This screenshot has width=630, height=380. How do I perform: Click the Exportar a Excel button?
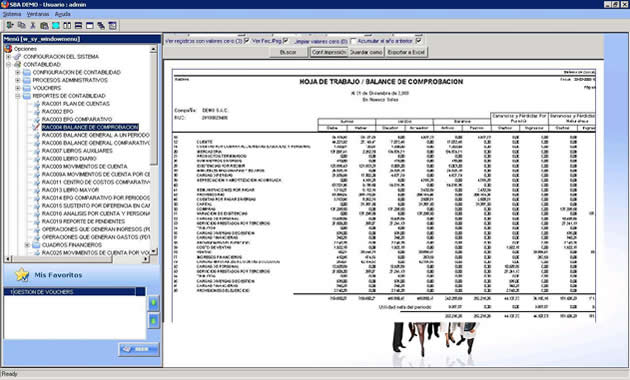(x=406, y=52)
